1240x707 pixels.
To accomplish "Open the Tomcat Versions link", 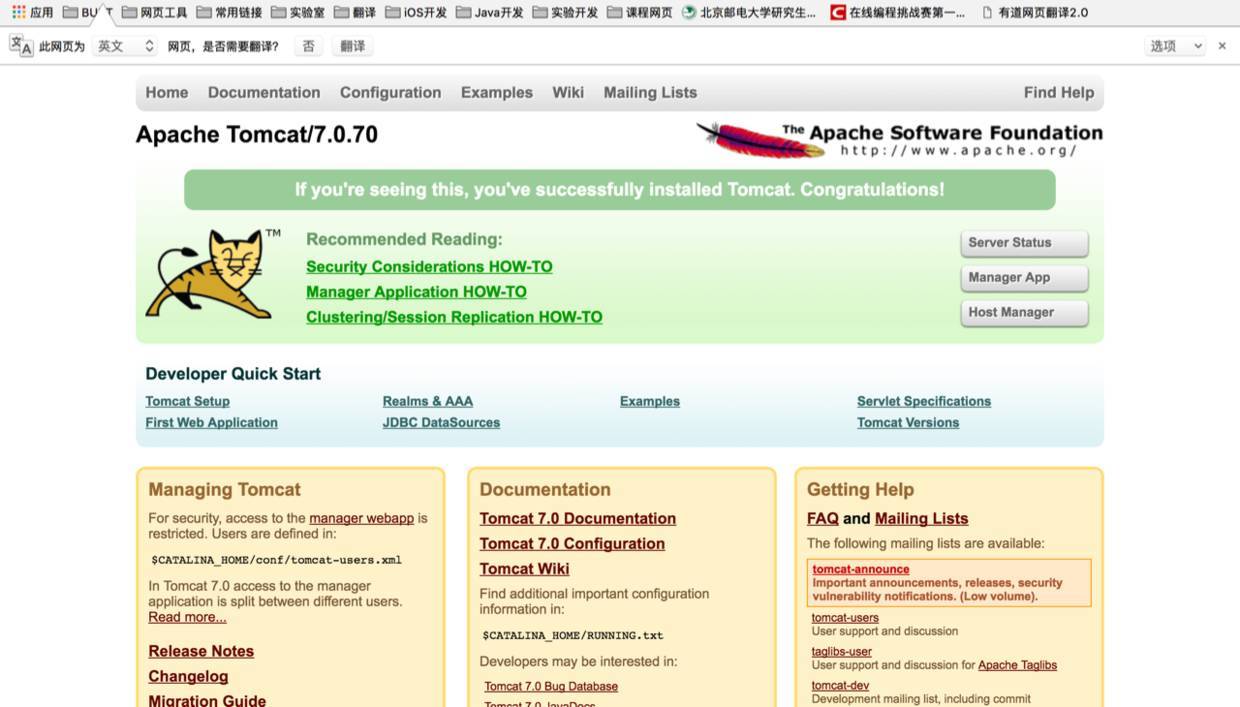I will [x=908, y=422].
